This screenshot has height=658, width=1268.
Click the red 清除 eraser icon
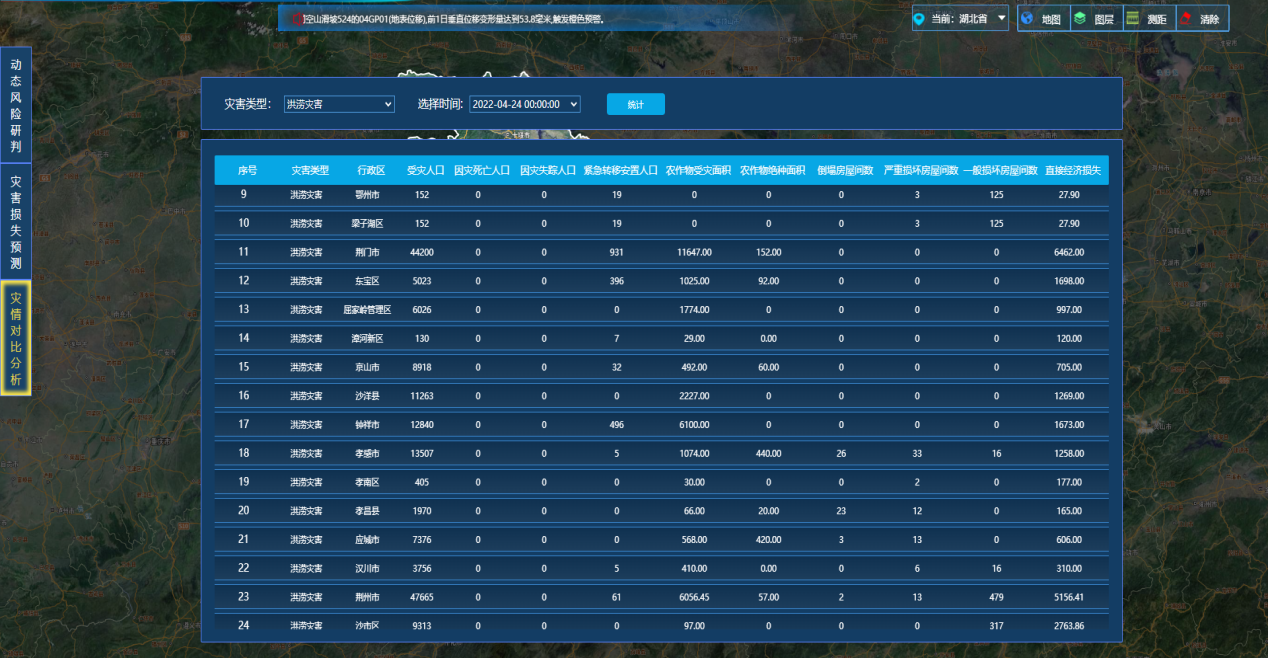pyautogui.click(x=1186, y=19)
